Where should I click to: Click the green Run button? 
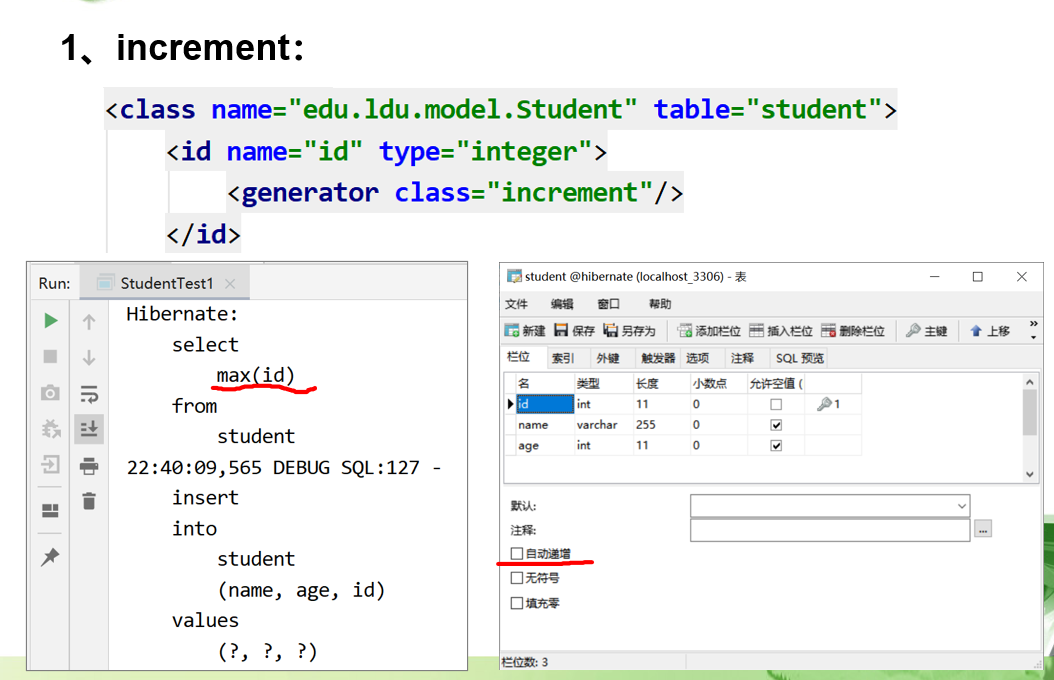[x=50, y=321]
